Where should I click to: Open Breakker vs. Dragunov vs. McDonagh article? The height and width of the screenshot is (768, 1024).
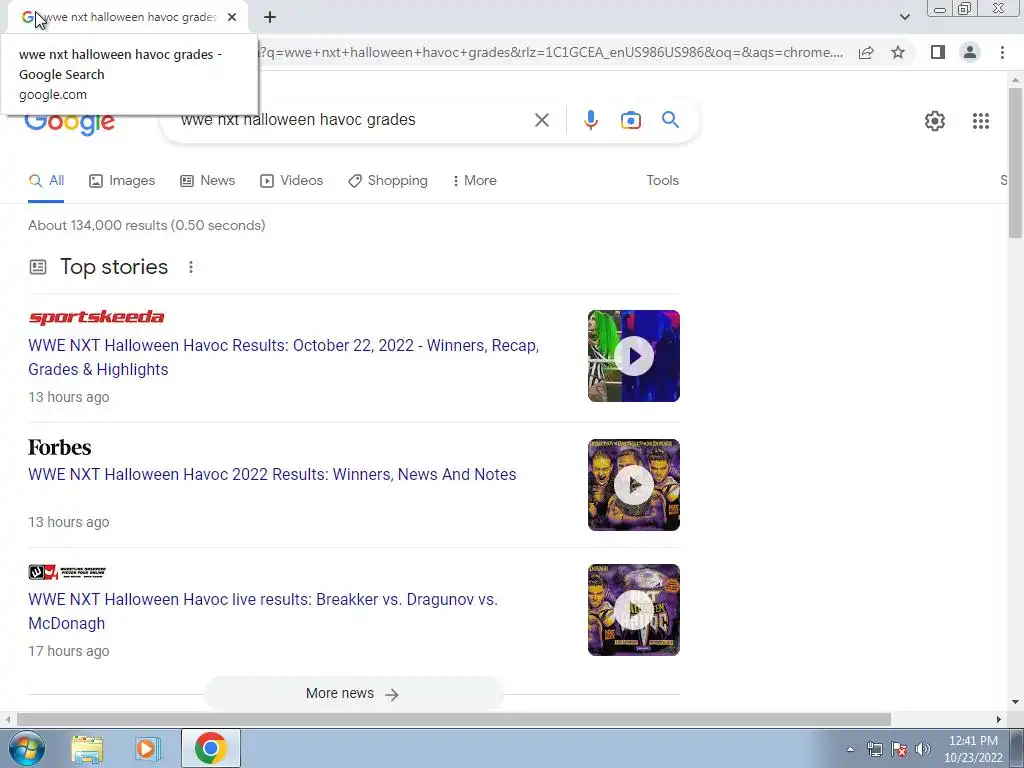[x=263, y=611]
